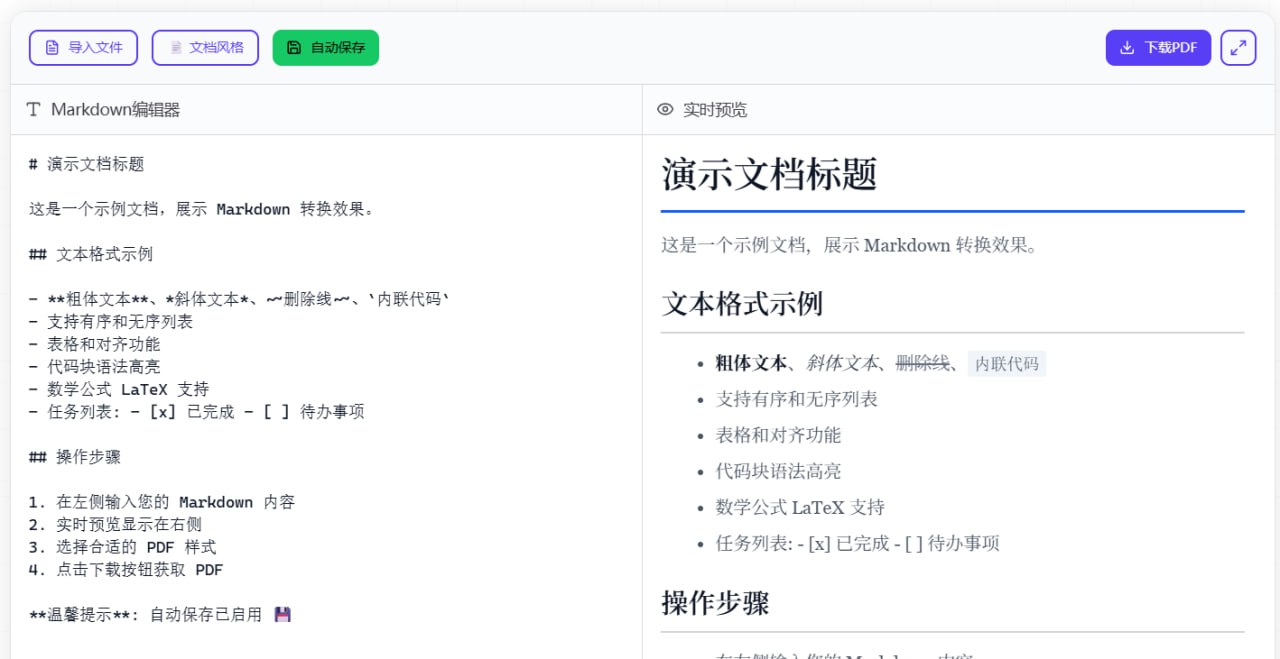Click the strikethrough 删除线 text in preview
This screenshot has height=659, width=1280.
coord(922,363)
